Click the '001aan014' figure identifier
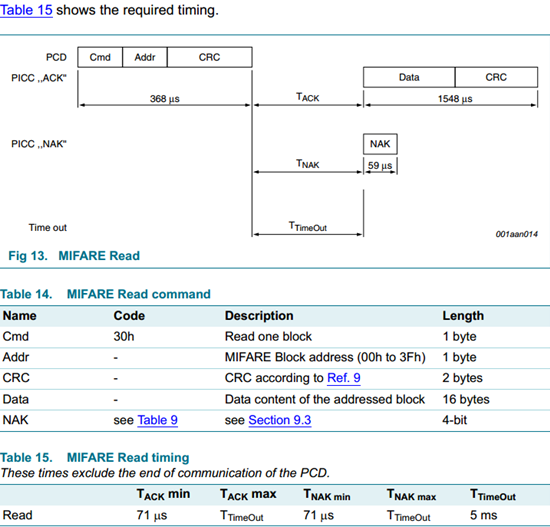550x527 pixels. click(x=516, y=234)
